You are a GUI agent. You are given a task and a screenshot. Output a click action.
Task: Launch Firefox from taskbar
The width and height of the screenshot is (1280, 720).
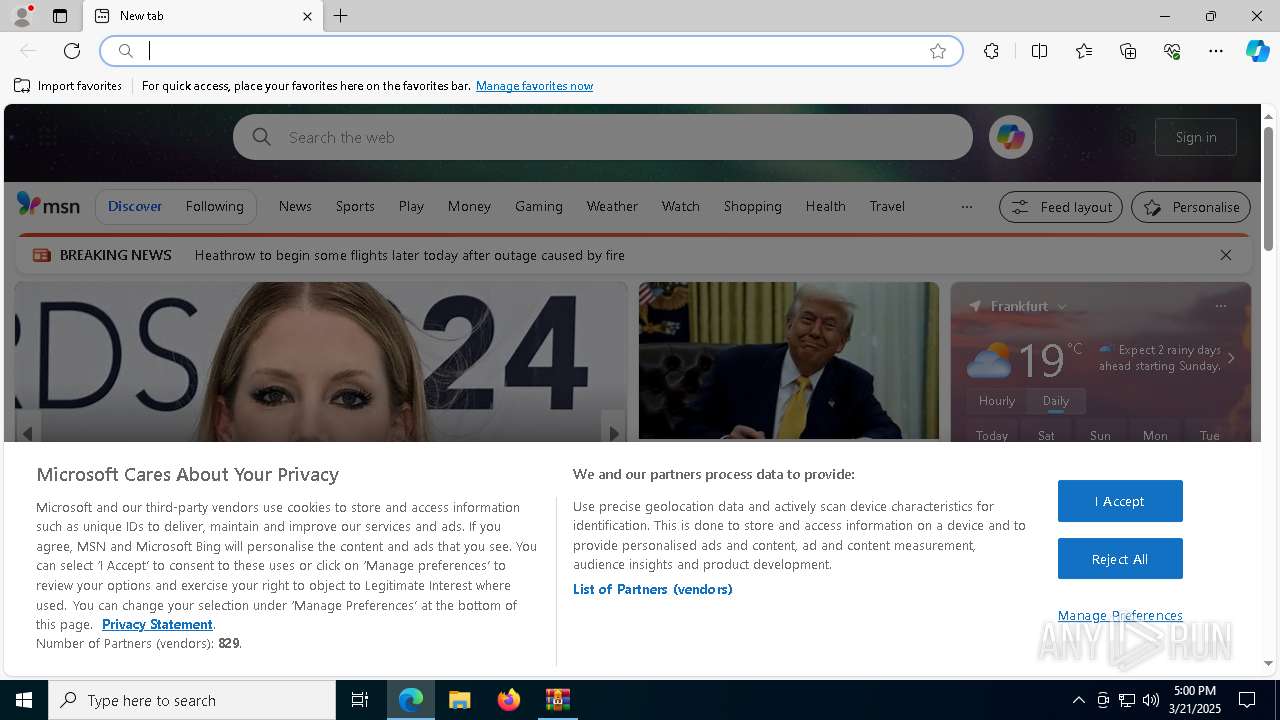pos(509,700)
